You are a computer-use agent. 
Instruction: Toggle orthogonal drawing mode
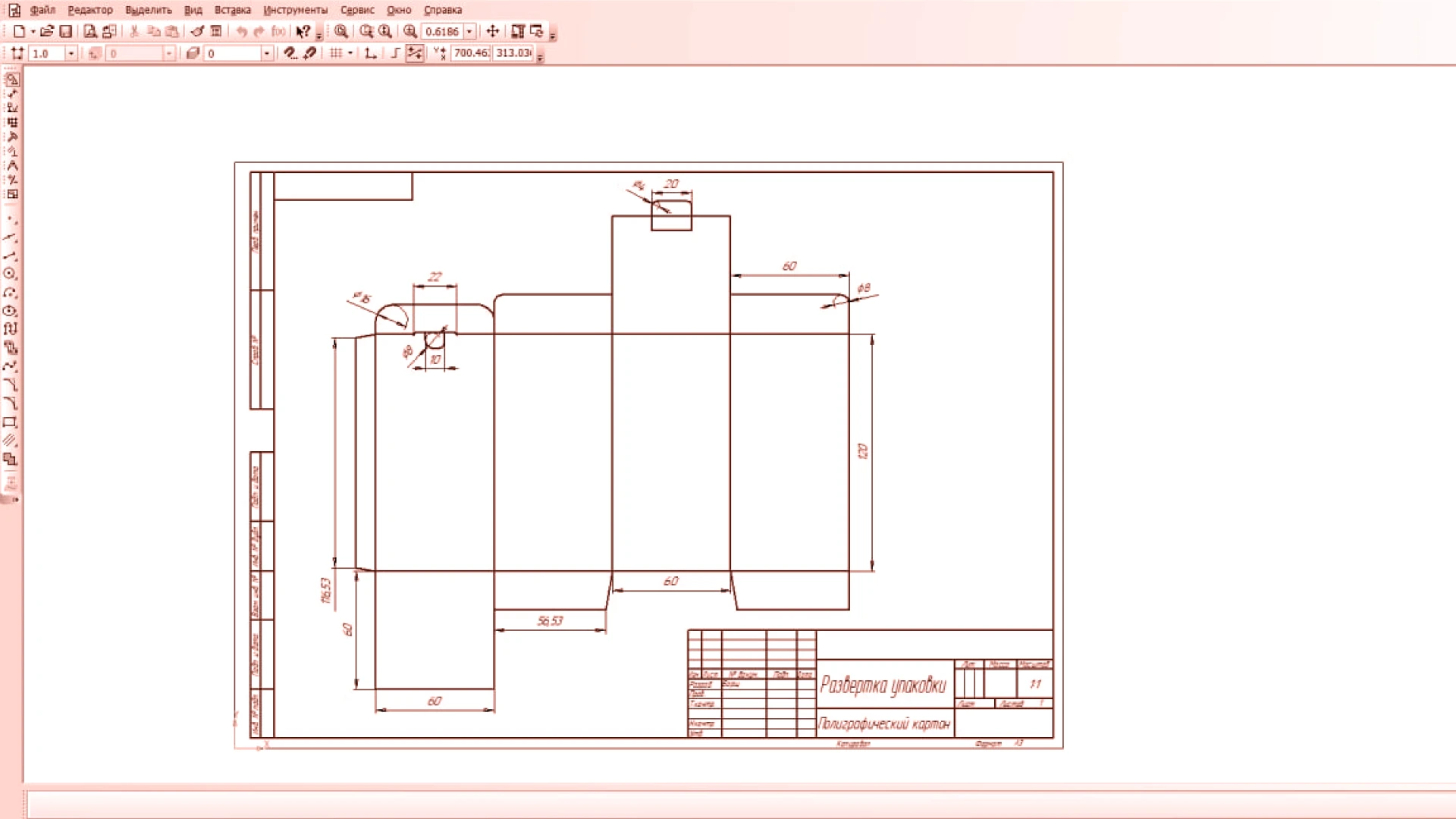395,53
